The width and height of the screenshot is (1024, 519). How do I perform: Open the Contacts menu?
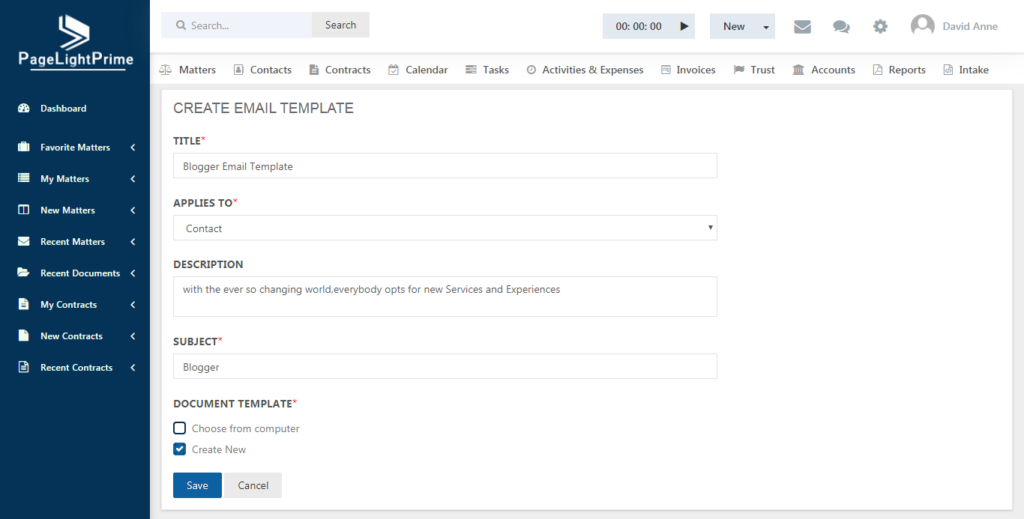tap(271, 70)
